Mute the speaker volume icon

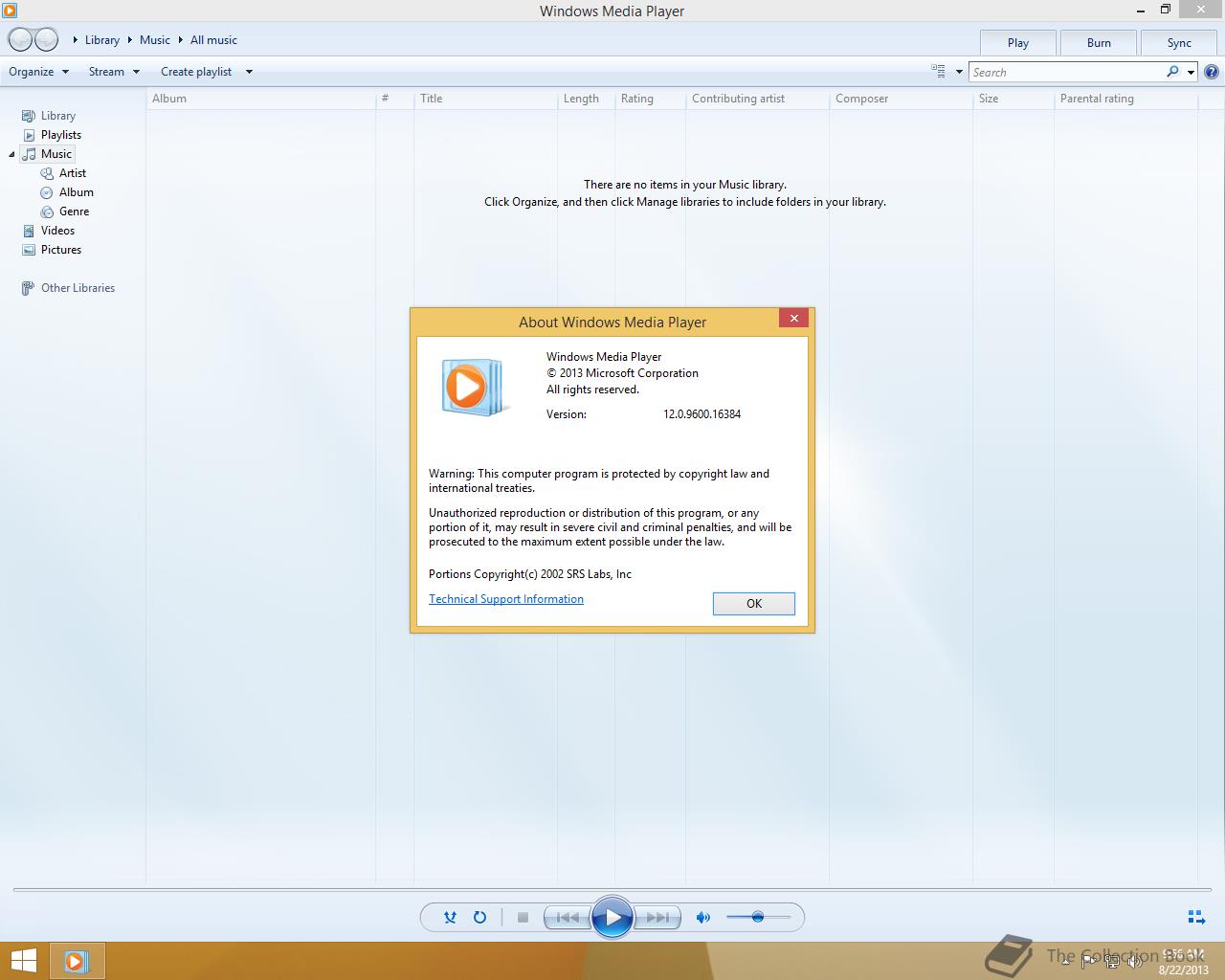pyautogui.click(x=703, y=917)
